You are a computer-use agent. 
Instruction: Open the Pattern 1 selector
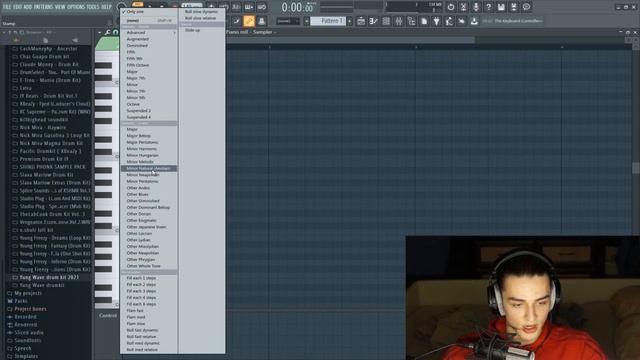(328, 21)
